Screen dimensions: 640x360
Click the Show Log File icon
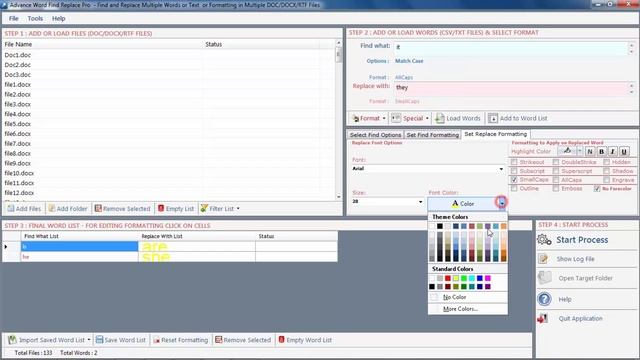(543, 259)
